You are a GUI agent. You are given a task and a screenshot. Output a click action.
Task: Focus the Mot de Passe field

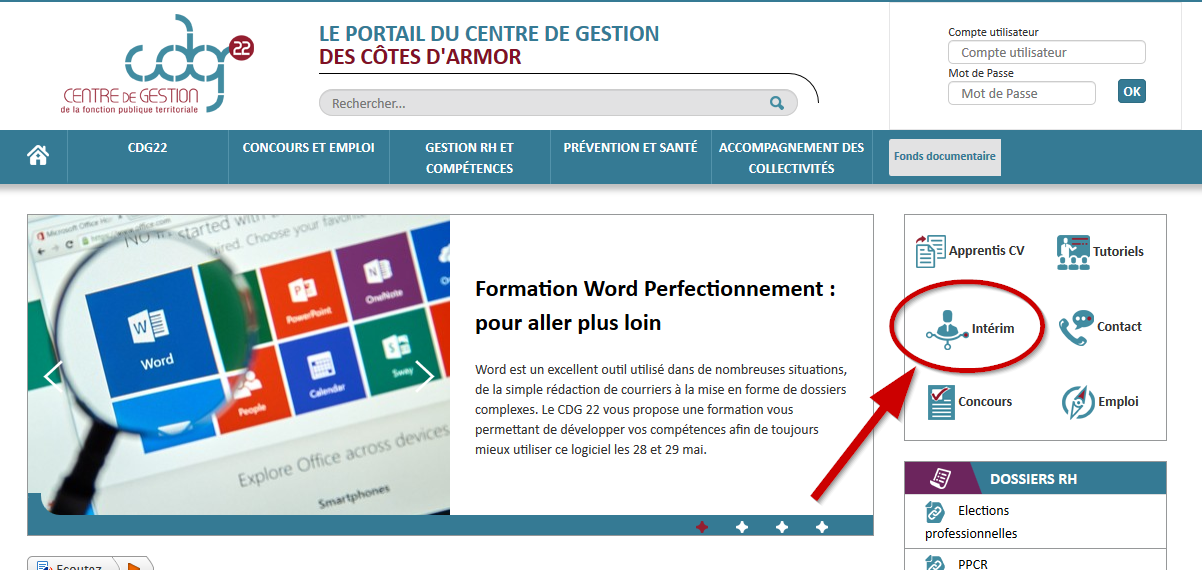pos(1022,93)
